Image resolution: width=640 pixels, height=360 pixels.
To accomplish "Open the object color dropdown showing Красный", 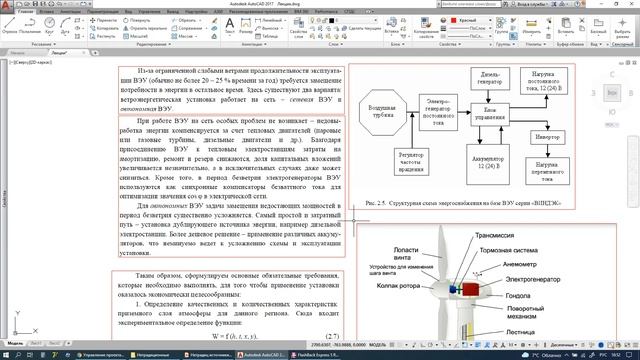I will point(471,20).
